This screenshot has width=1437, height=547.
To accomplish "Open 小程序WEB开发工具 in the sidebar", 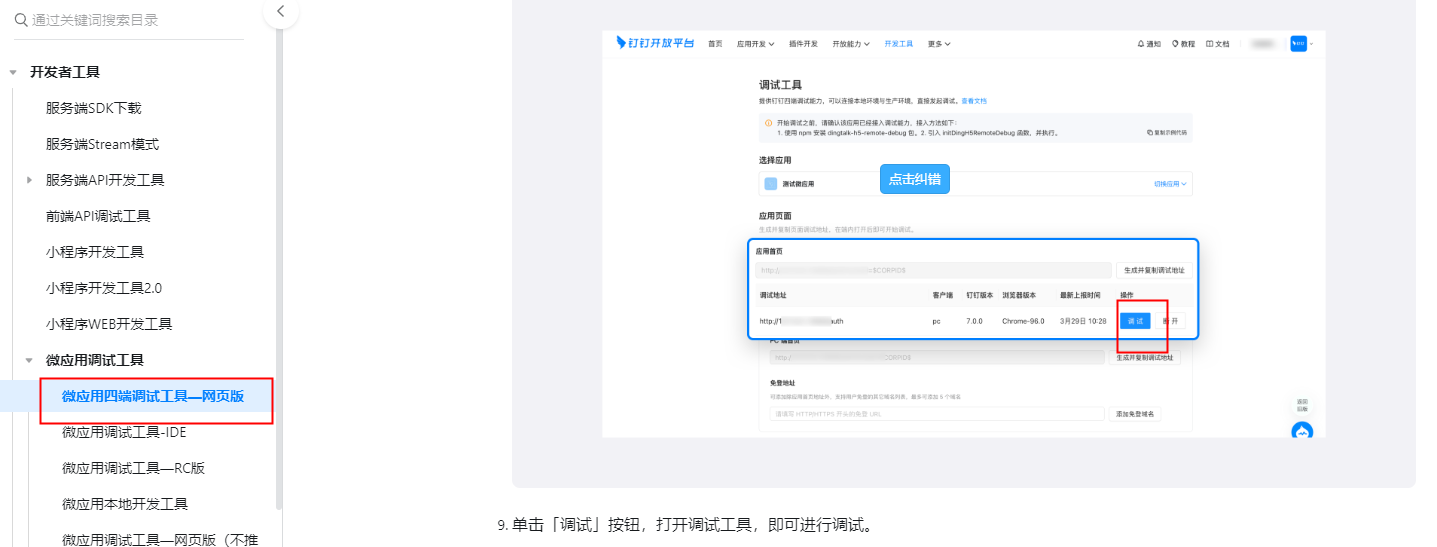I will coord(109,324).
